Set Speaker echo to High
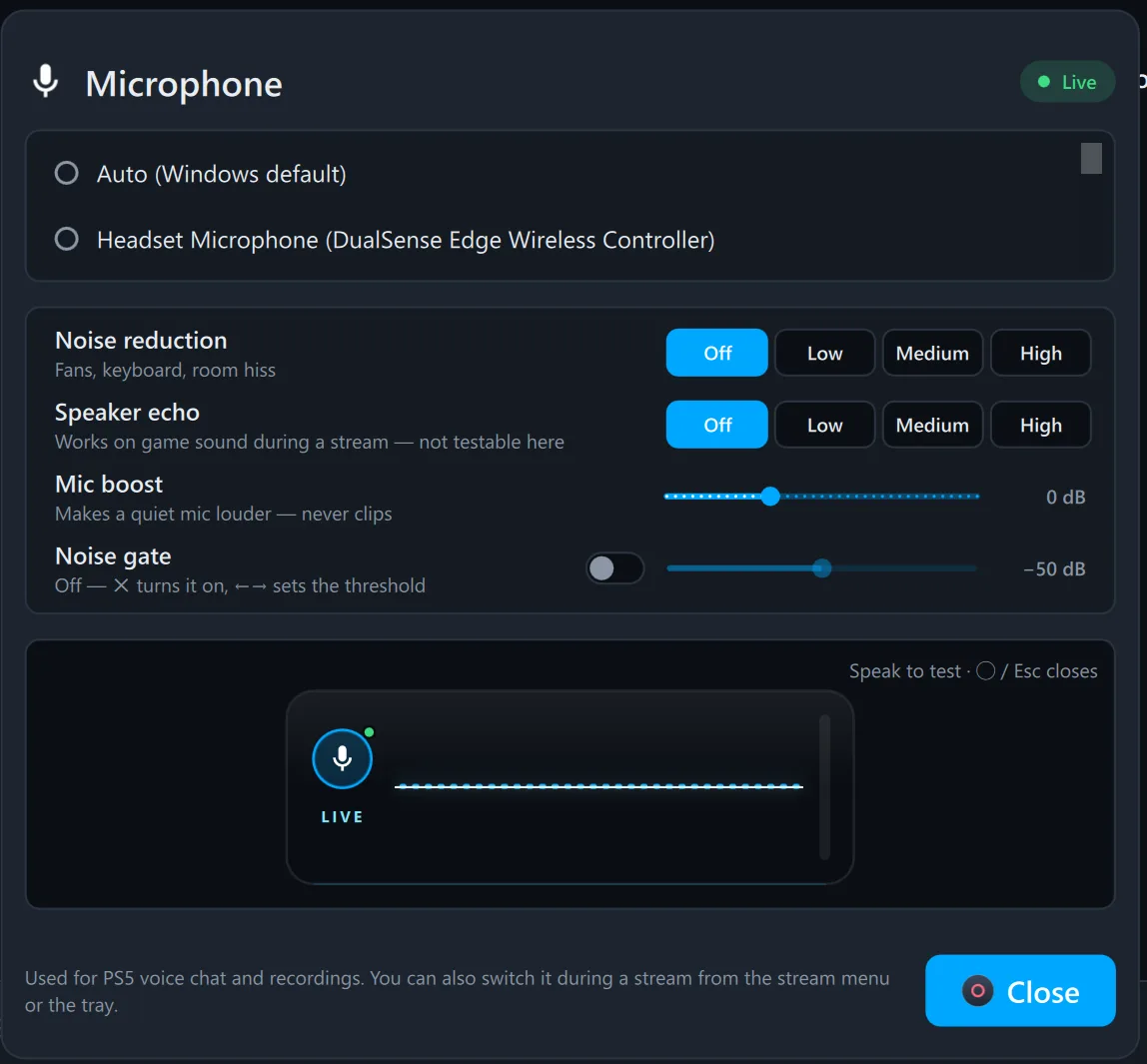The image size is (1147, 1064). tap(1040, 425)
